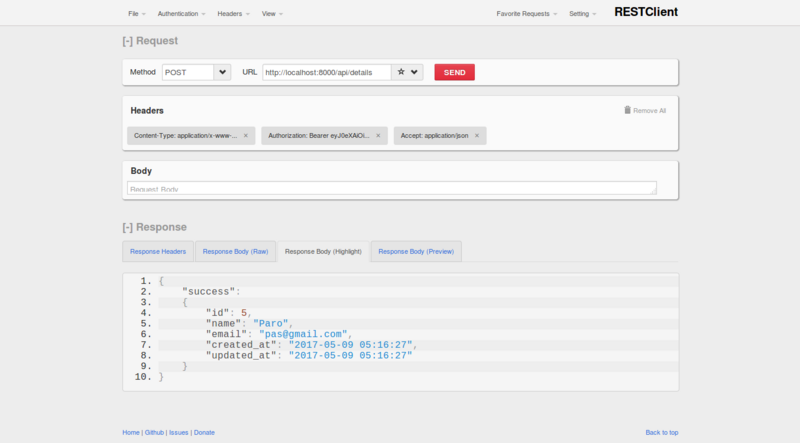The width and height of the screenshot is (800, 443).
Task: Remove the Content-Type header chip
Action: pyautogui.click(x=246, y=136)
